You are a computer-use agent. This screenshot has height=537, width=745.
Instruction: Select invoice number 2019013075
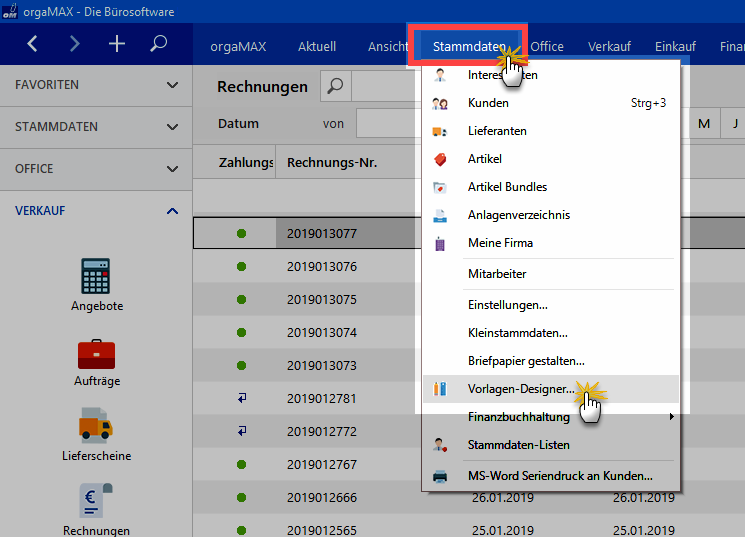[322, 300]
